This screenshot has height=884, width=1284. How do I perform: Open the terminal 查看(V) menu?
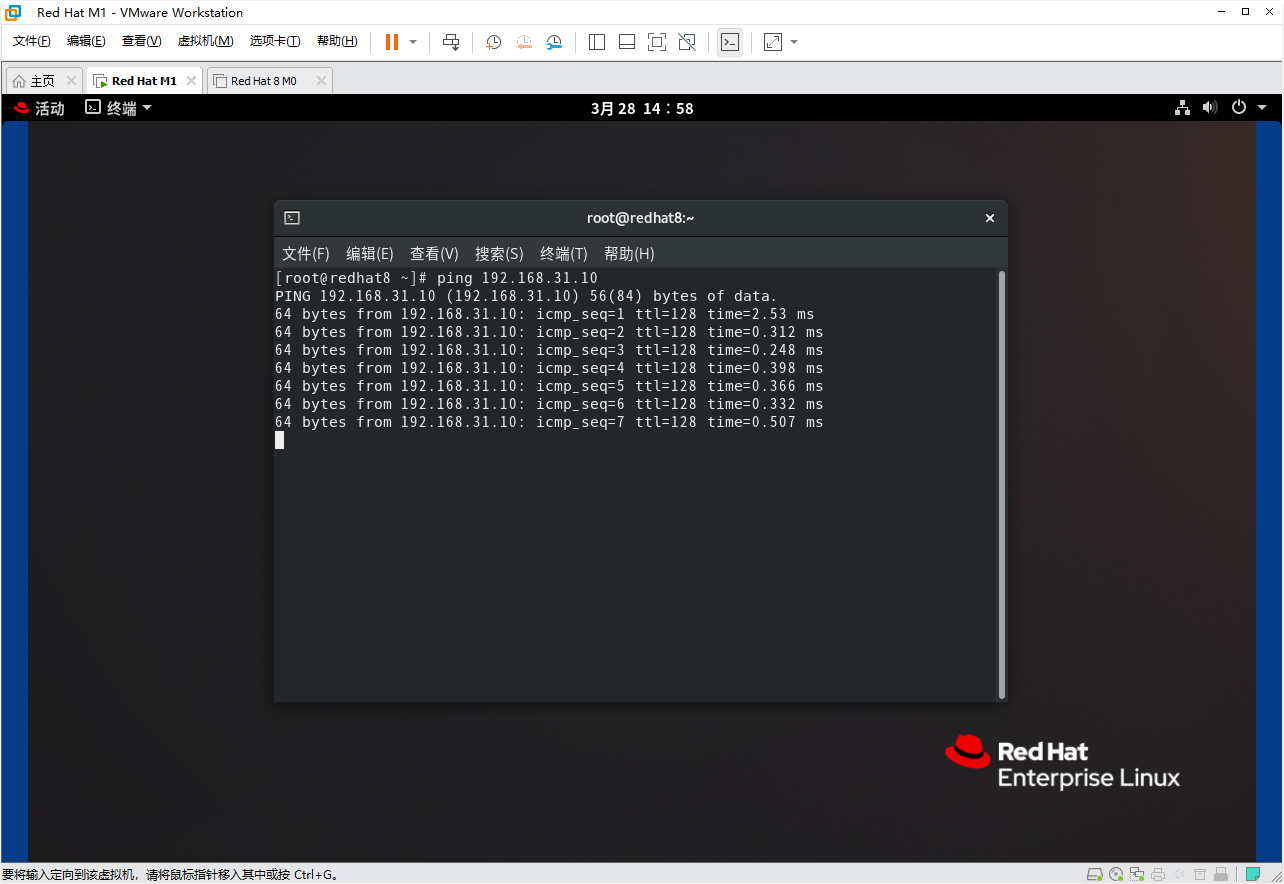pos(434,254)
